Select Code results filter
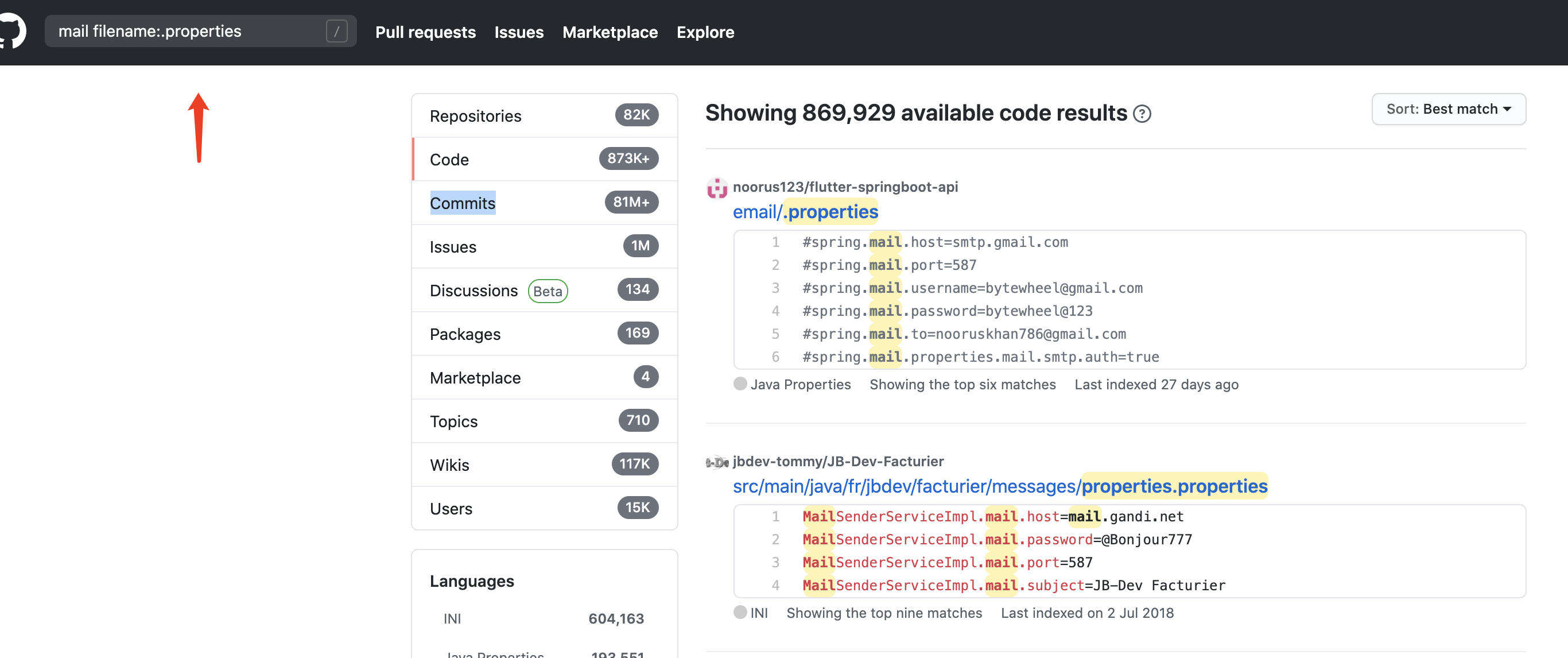Viewport: 1568px width, 658px height. tap(545, 160)
